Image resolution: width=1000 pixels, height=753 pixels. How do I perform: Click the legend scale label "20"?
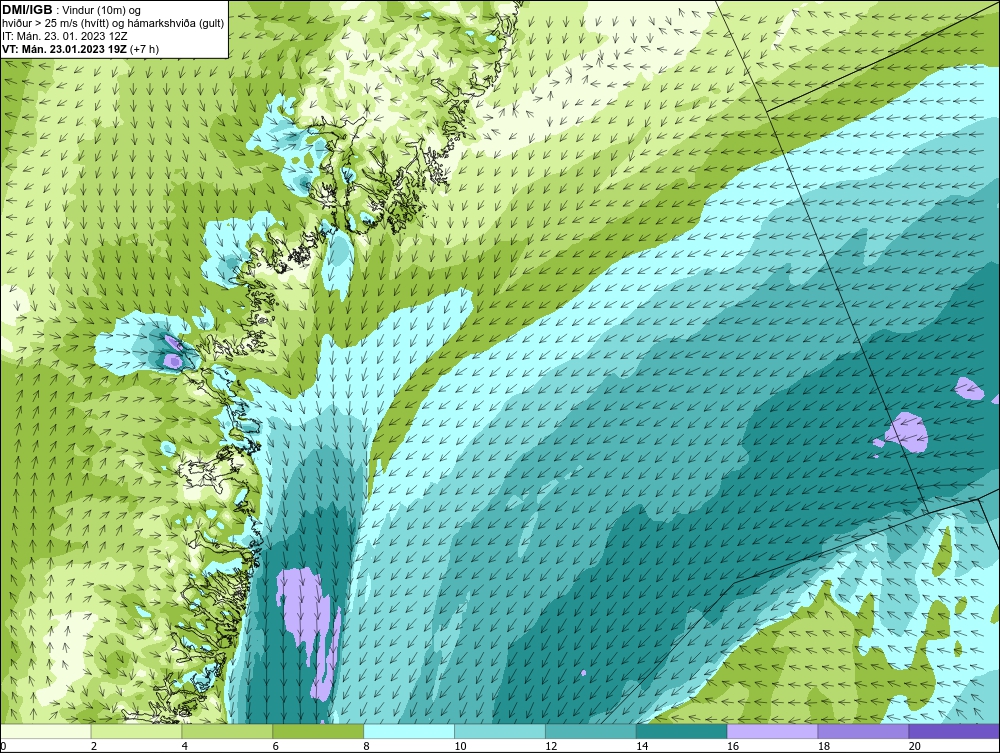(915, 746)
